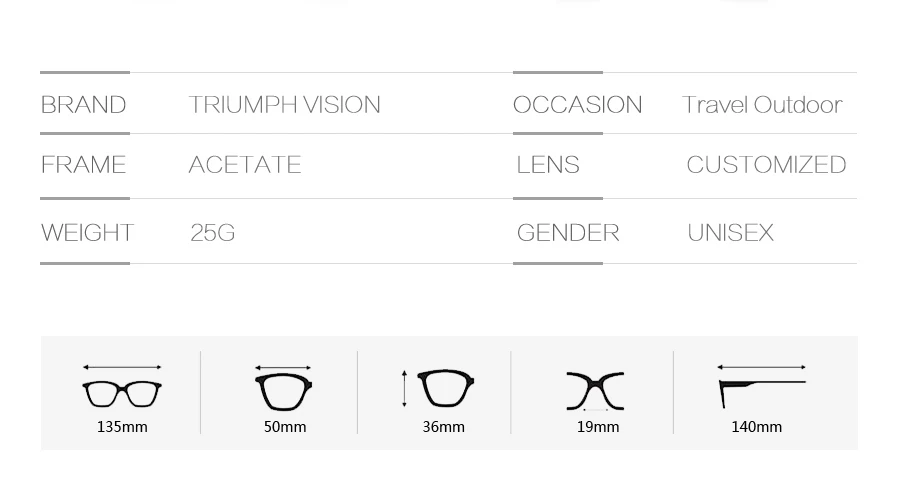This screenshot has width=900, height=483.
Task: Click the lens height glasses icon
Action: point(446,388)
